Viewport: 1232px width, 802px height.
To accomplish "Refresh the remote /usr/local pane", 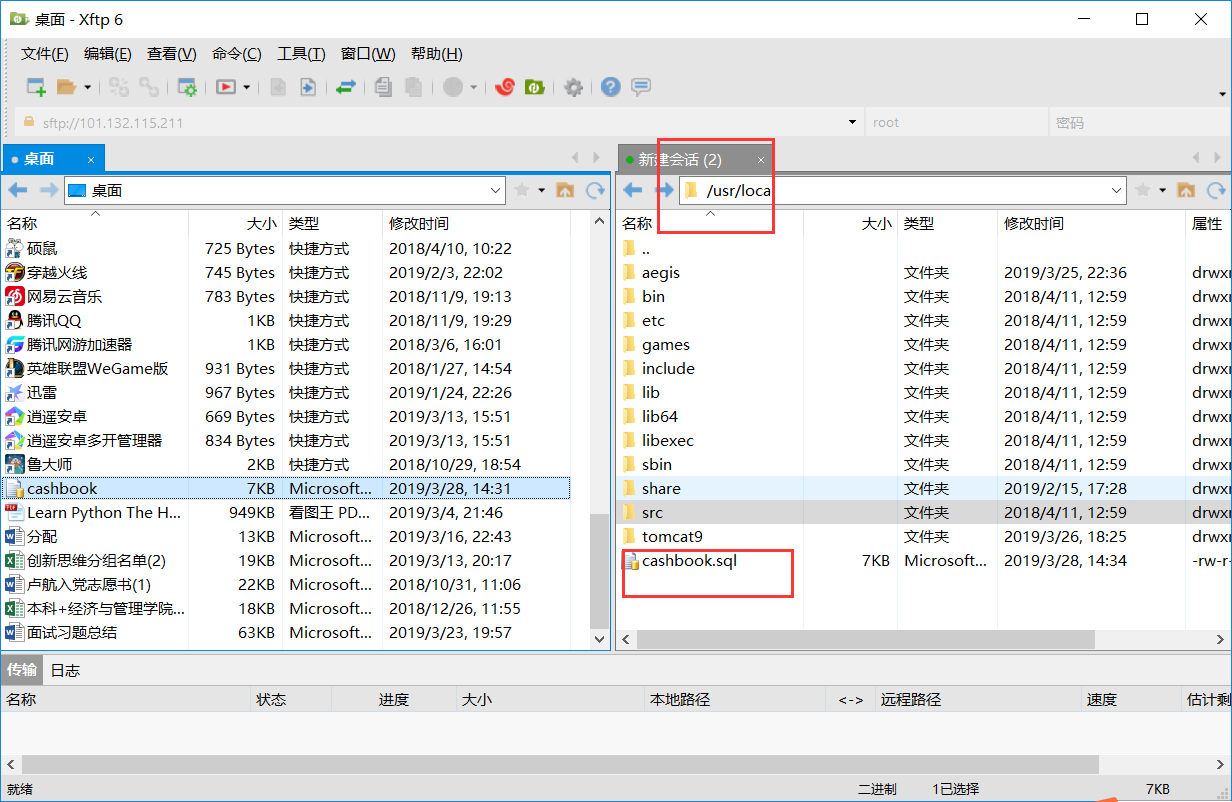I will coord(1216,190).
